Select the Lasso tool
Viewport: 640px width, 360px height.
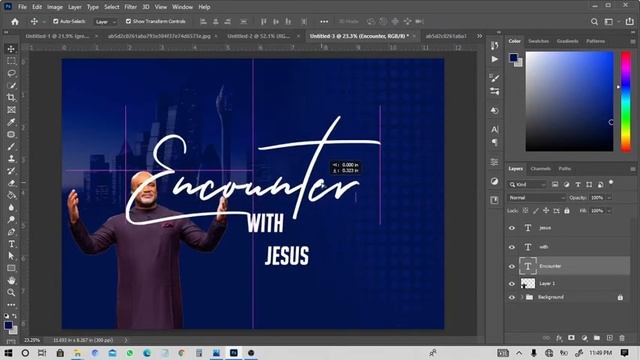click(11, 73)
